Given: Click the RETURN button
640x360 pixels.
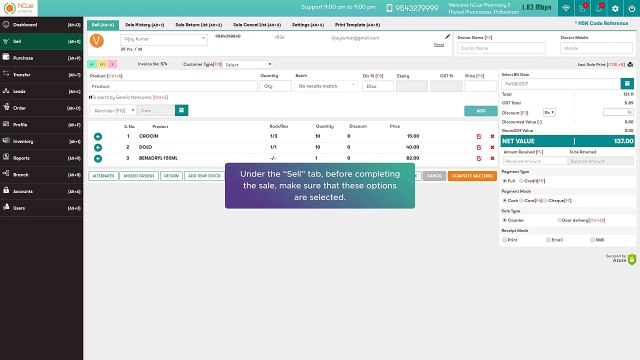Looking at the screenshot, I should click(x=171, y=176).
